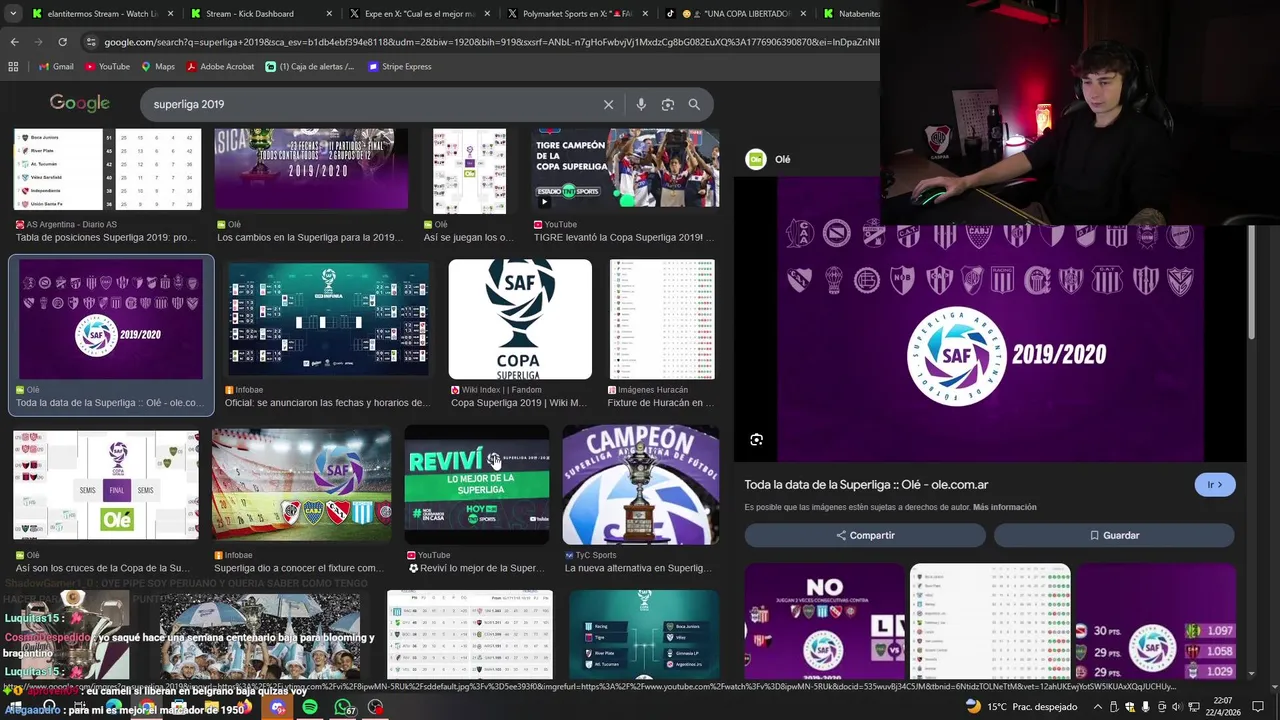Select the Olé cruces de la Copa thumbnail
Image resolution: width=1280 pixels, height=720 pixels.
(x=106, y=485)
